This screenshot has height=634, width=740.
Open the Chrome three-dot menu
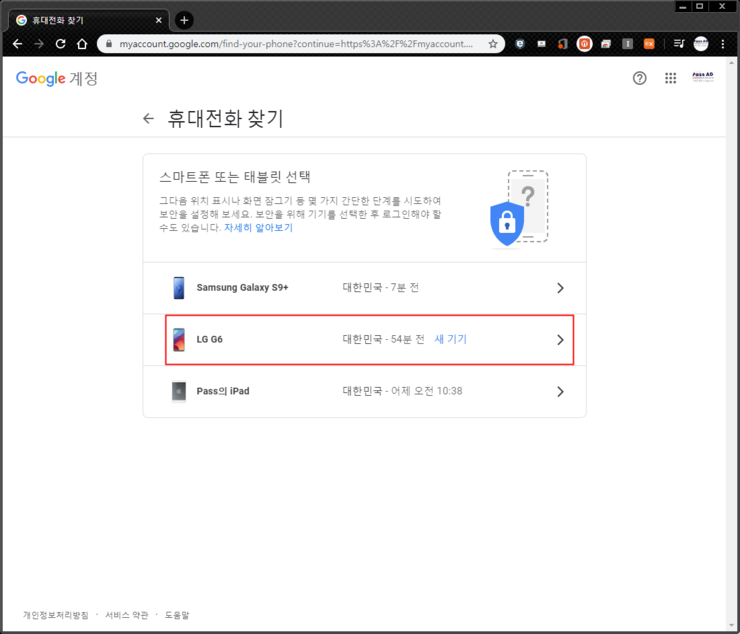click(723, 44)
